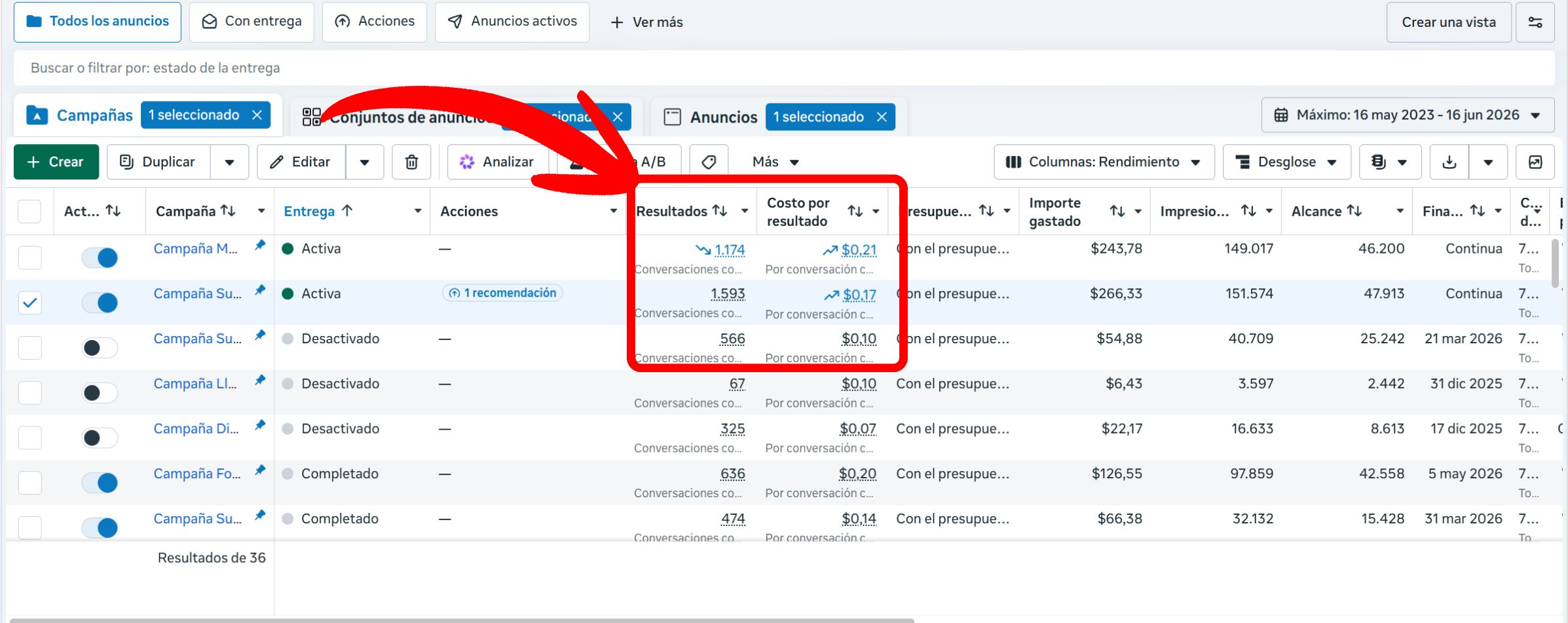Click the 1.174 results value
The width and height of the screenshot is (1568, 623).
730,250
